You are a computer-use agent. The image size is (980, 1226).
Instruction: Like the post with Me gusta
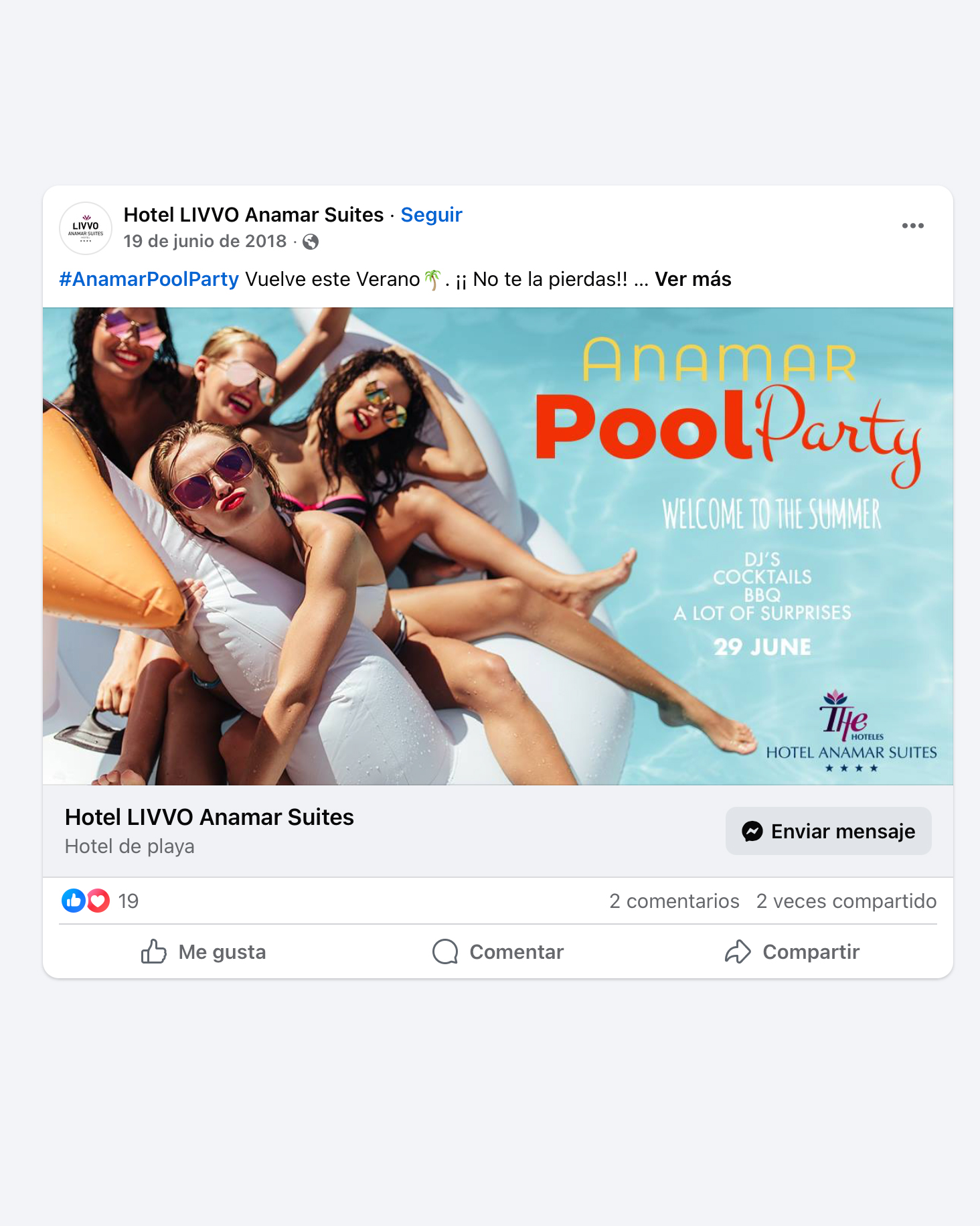point(203,951)
